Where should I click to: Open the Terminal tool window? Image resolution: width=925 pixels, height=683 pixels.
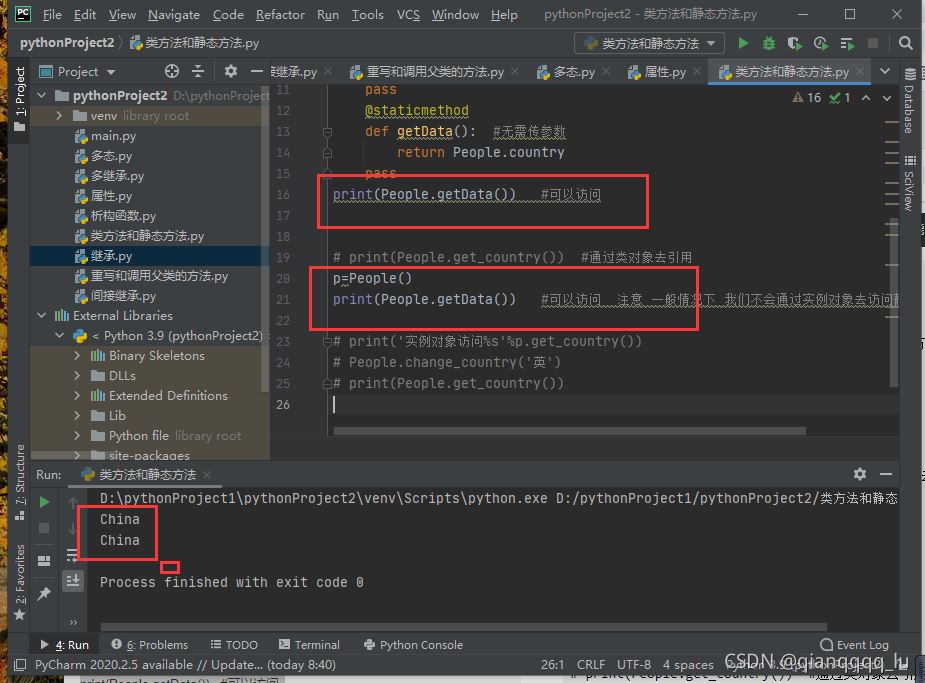click(309, 645)
